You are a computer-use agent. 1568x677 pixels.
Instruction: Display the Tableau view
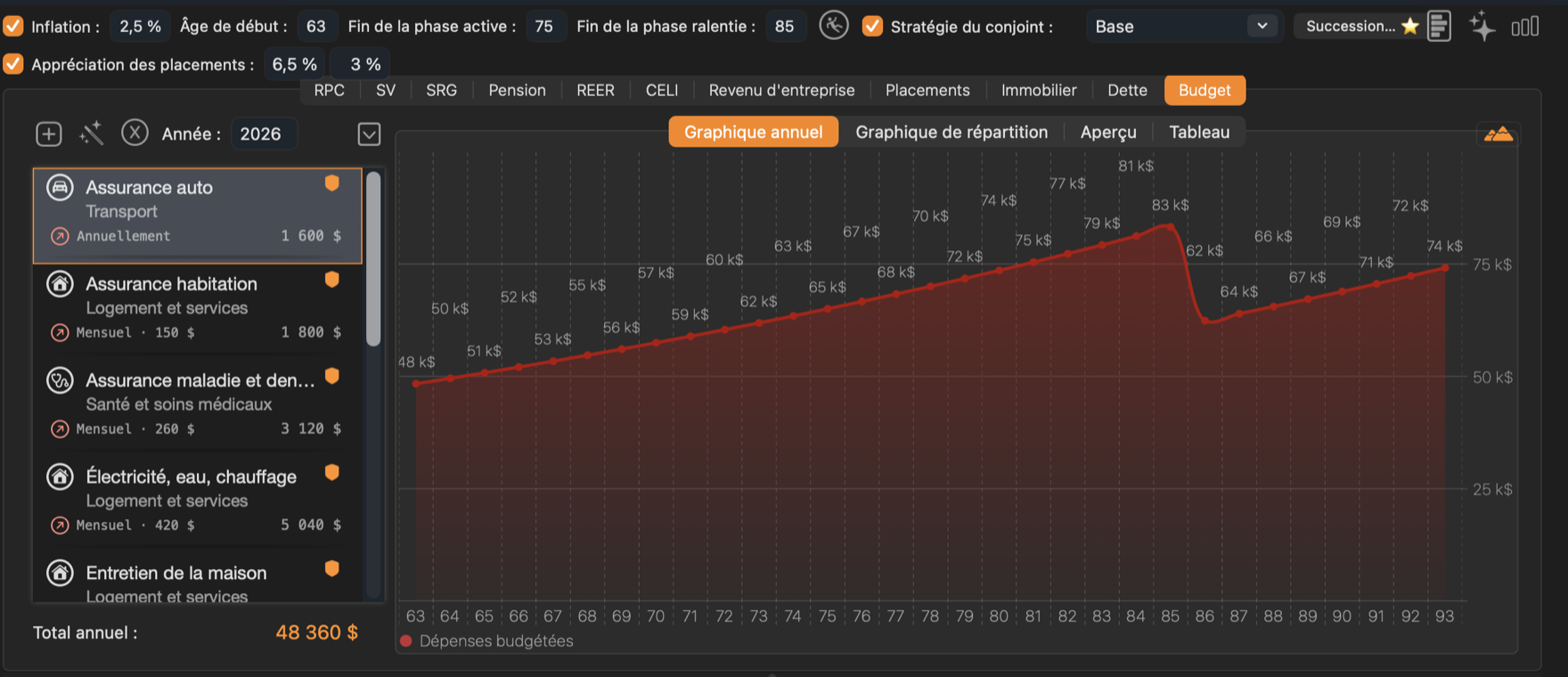point(1199,132)
